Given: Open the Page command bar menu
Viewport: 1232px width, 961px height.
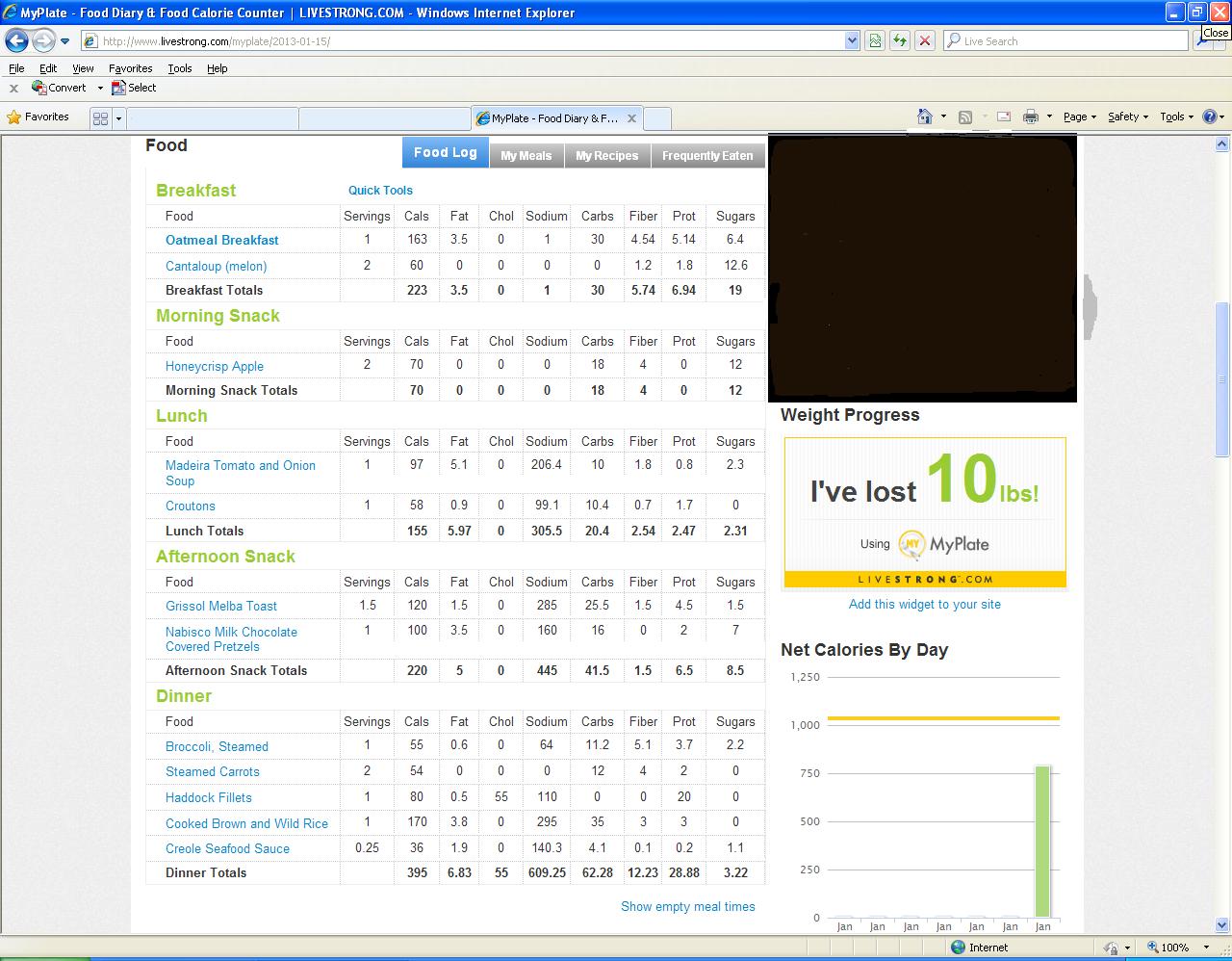Looking at the screenshot, I should [x=1079, y=117].
